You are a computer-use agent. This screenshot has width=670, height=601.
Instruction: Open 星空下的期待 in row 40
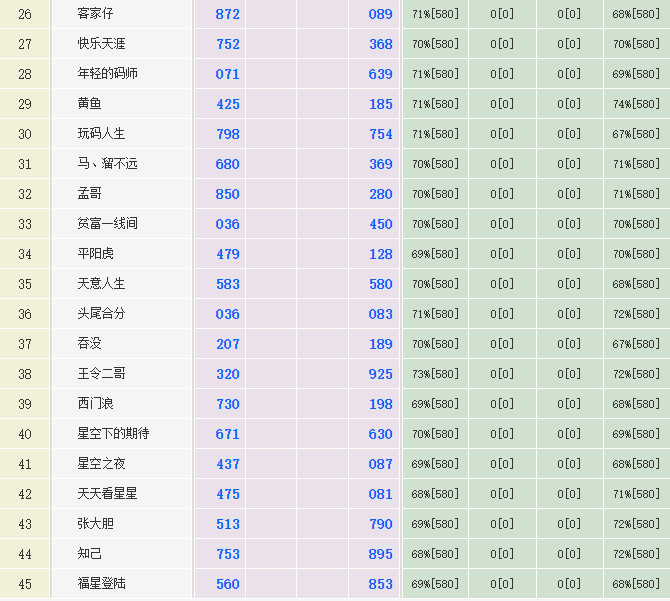point(113,434)
